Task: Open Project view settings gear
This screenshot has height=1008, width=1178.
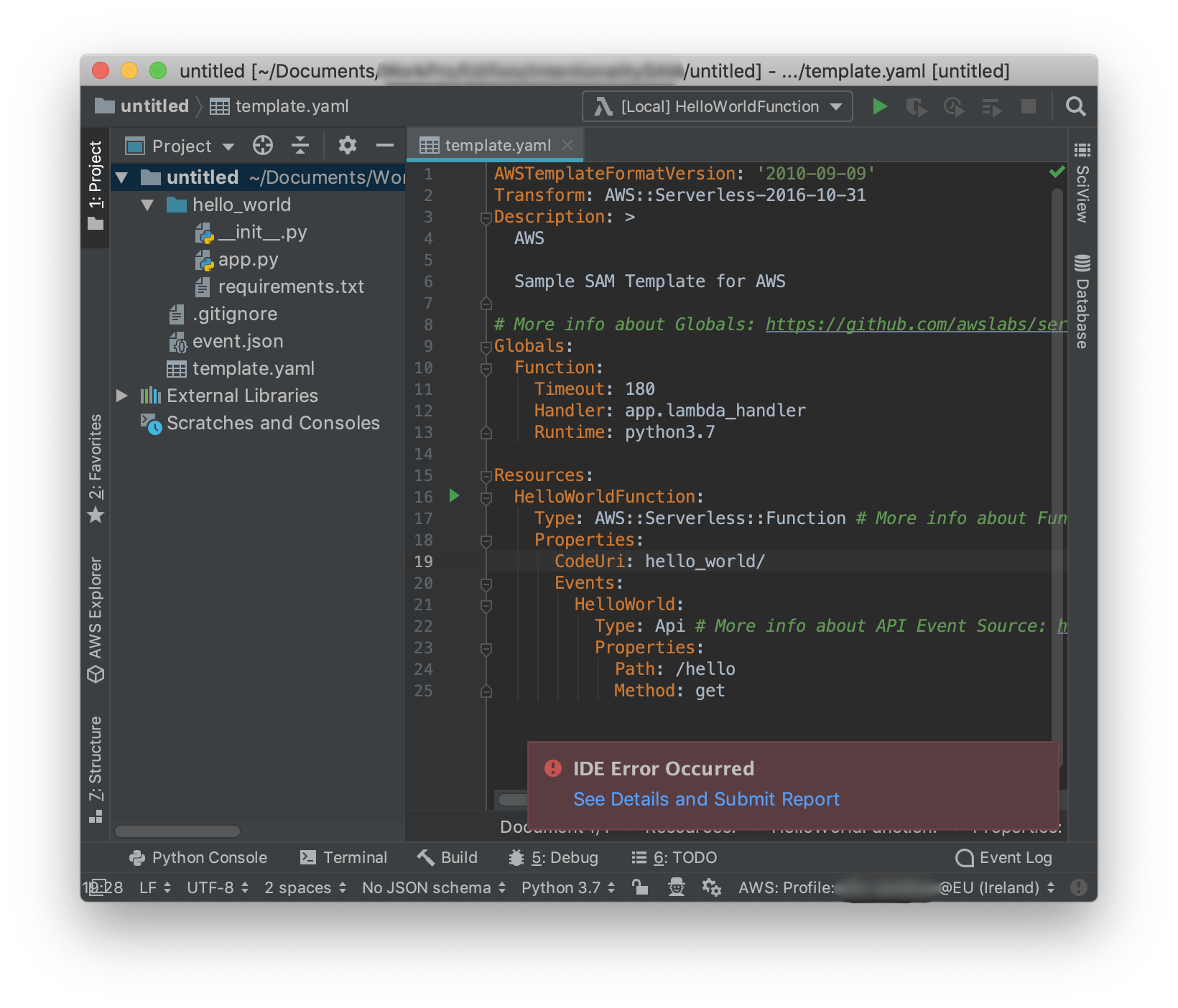Action: [348, 145]
